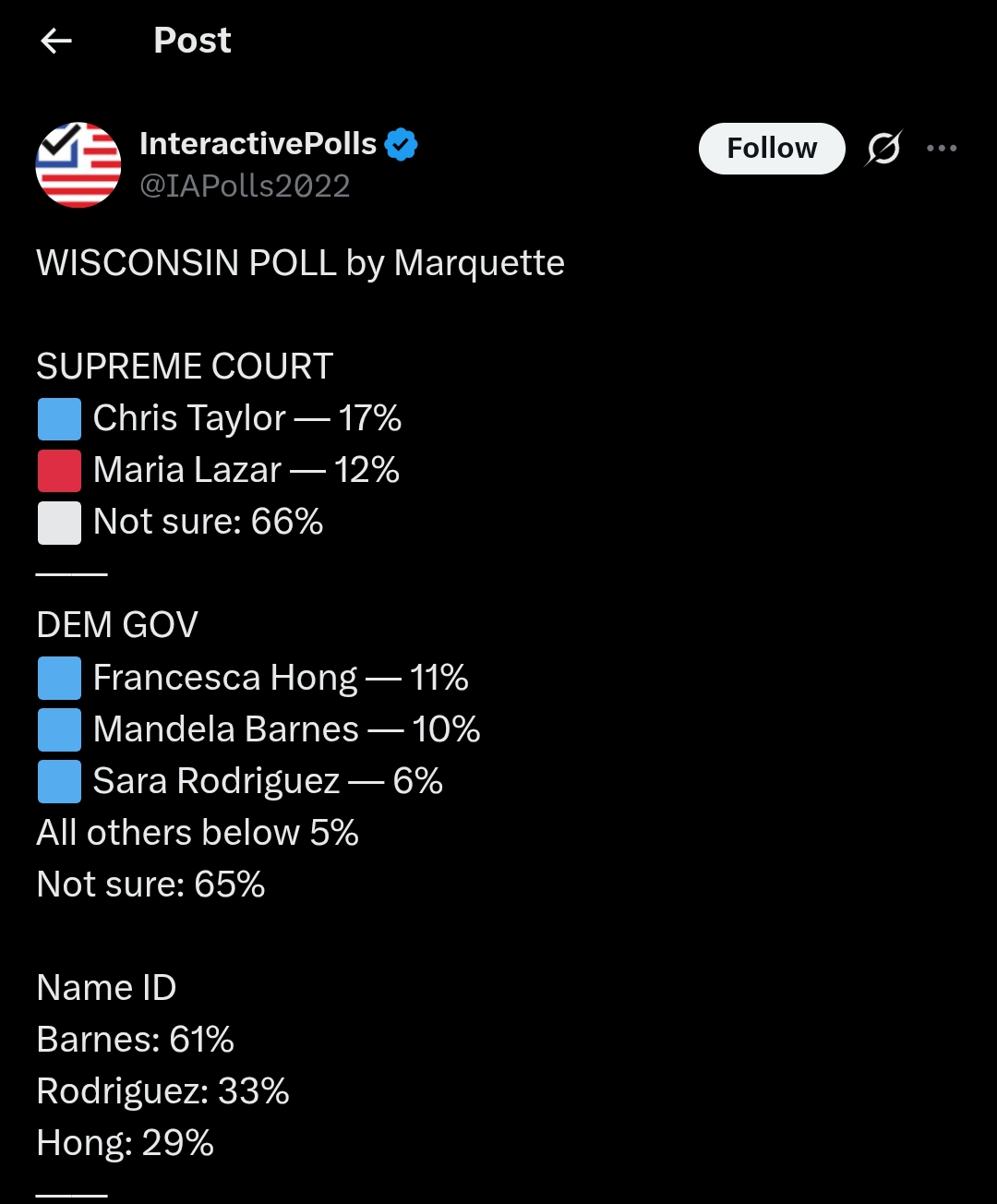Viewport: 997px width, 1204px height.
Task: Click the blue square beside Francesca Hong
Action: 59,679
